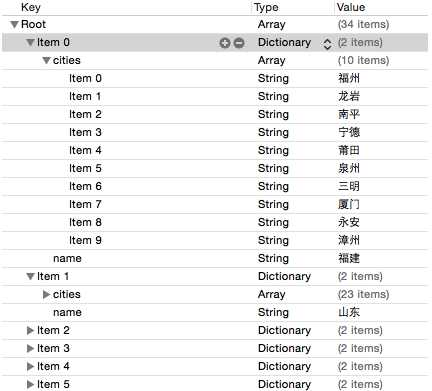Select the name value 山东

[x=349, y=312]
